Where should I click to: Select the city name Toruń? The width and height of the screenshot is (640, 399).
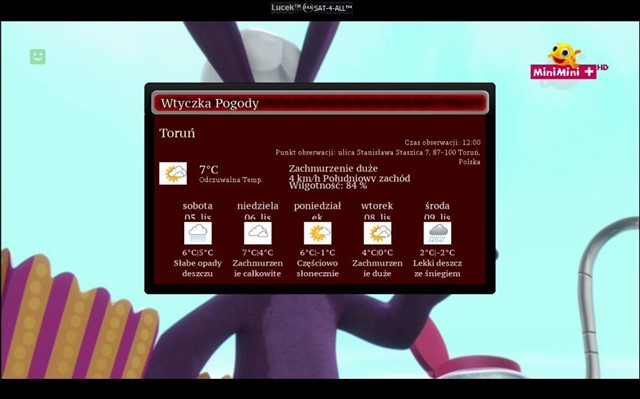[177, 133]
